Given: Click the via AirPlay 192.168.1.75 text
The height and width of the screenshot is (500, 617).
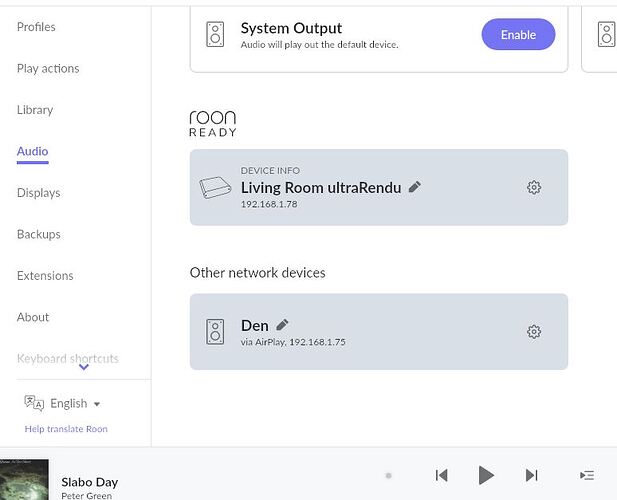Looking at the screenshot, I should [293, 342].
